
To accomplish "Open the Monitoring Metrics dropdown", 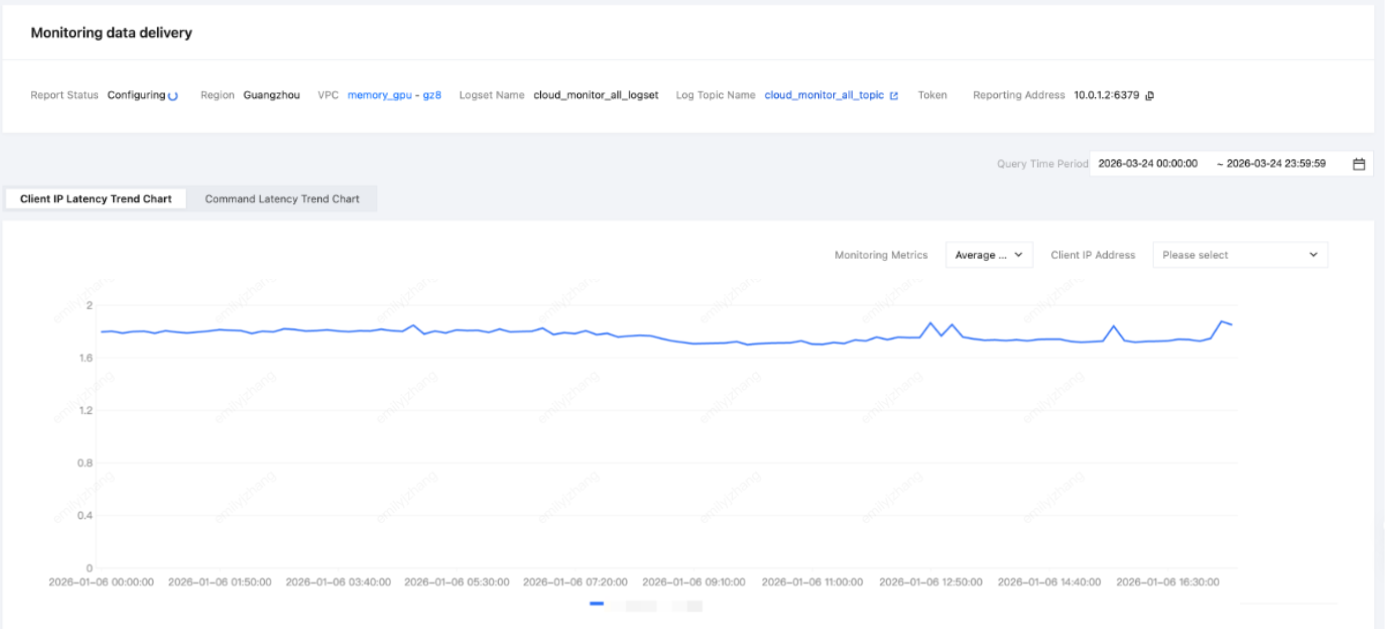I will point(989,255).
